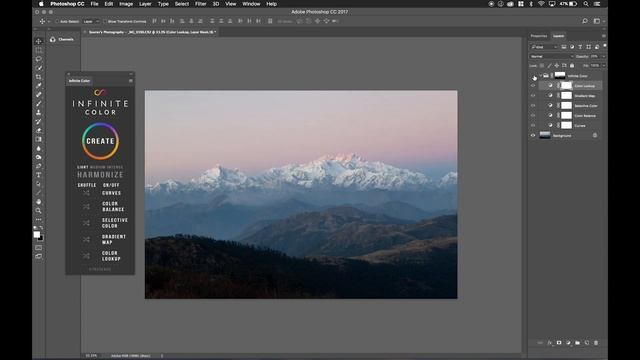Enable the Auto-Select checkbox
This screenshot has height=360, width=640.
click(x=58, y=21)
